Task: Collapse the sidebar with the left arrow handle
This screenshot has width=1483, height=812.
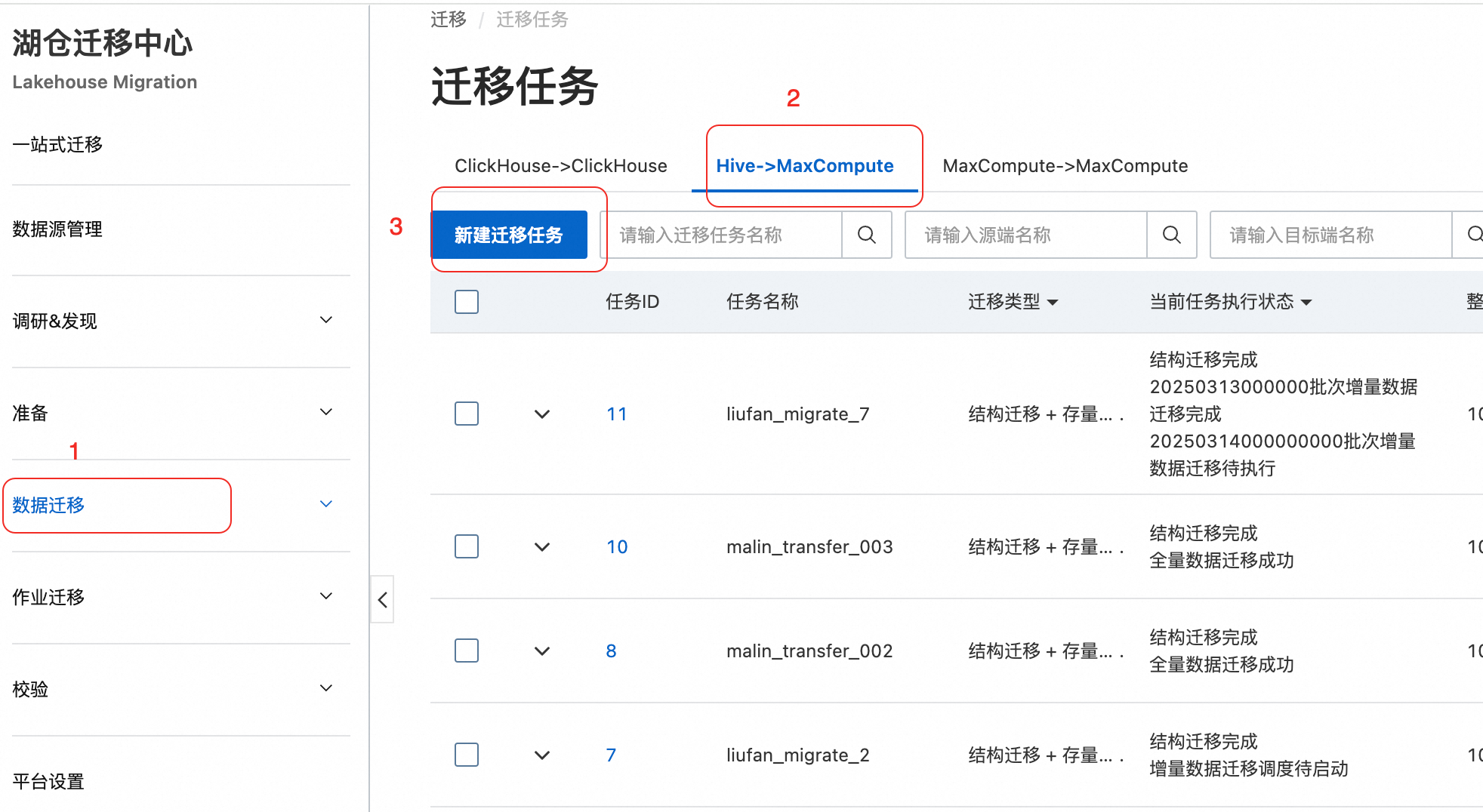Action: (382, 600)
